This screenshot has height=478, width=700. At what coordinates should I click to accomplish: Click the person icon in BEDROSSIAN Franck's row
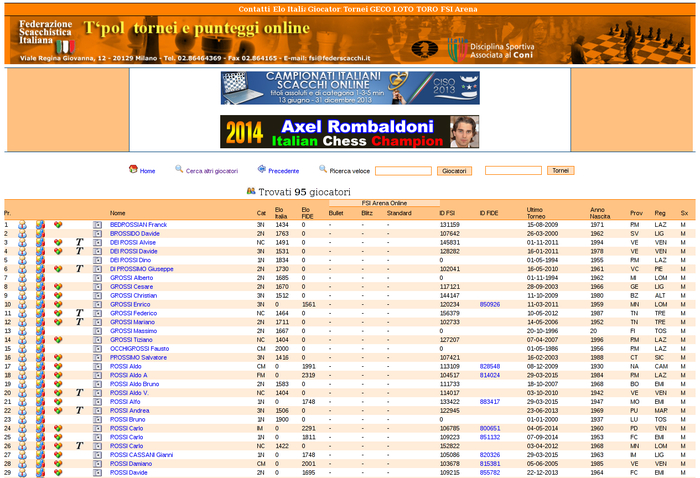coord(22,225)
